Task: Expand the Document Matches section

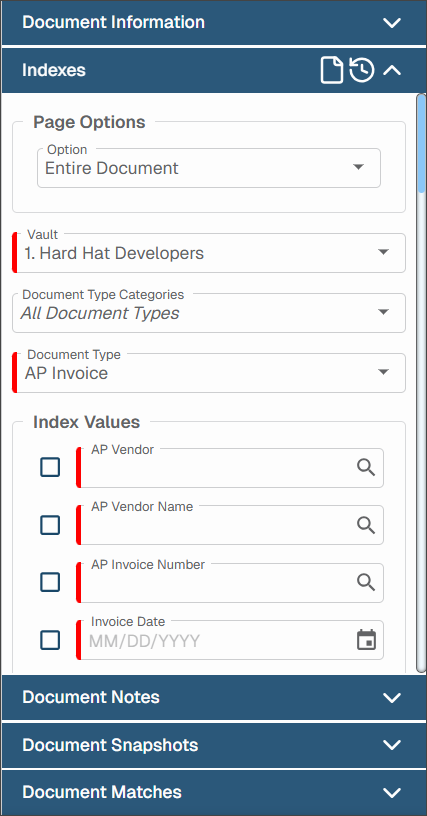Action: tap(214, 792)
